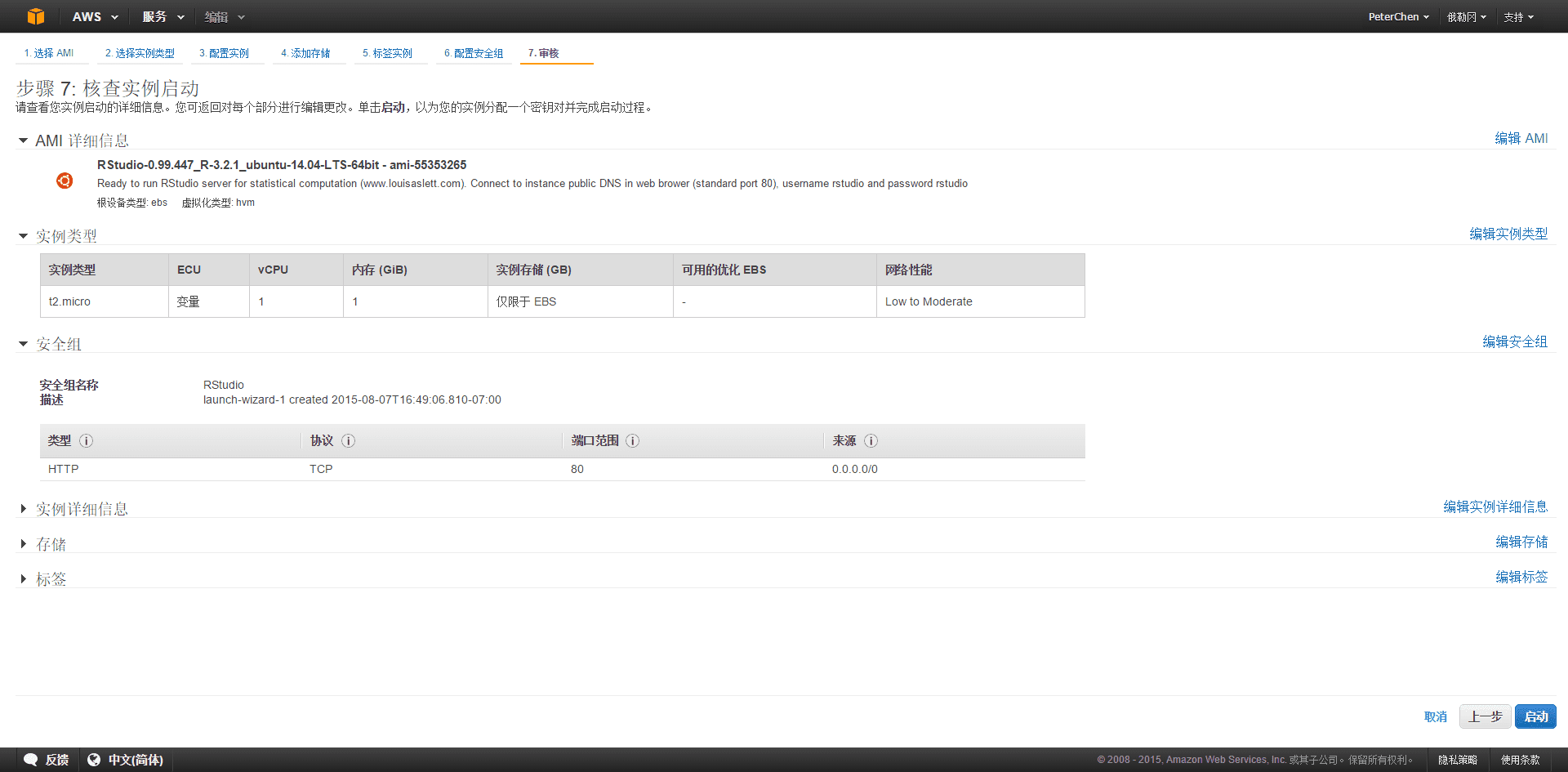Go to step 3 配置实例

pyautogui.click(x=224, y=53)
